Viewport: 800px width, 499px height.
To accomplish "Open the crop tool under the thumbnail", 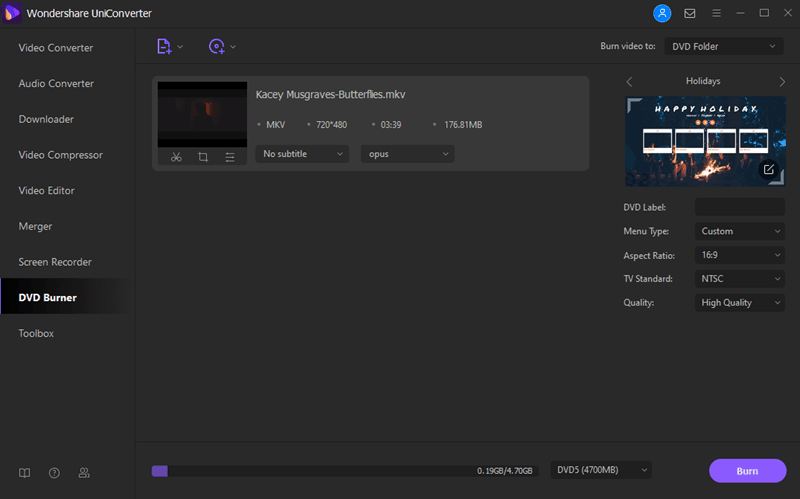I will (203, 157).
